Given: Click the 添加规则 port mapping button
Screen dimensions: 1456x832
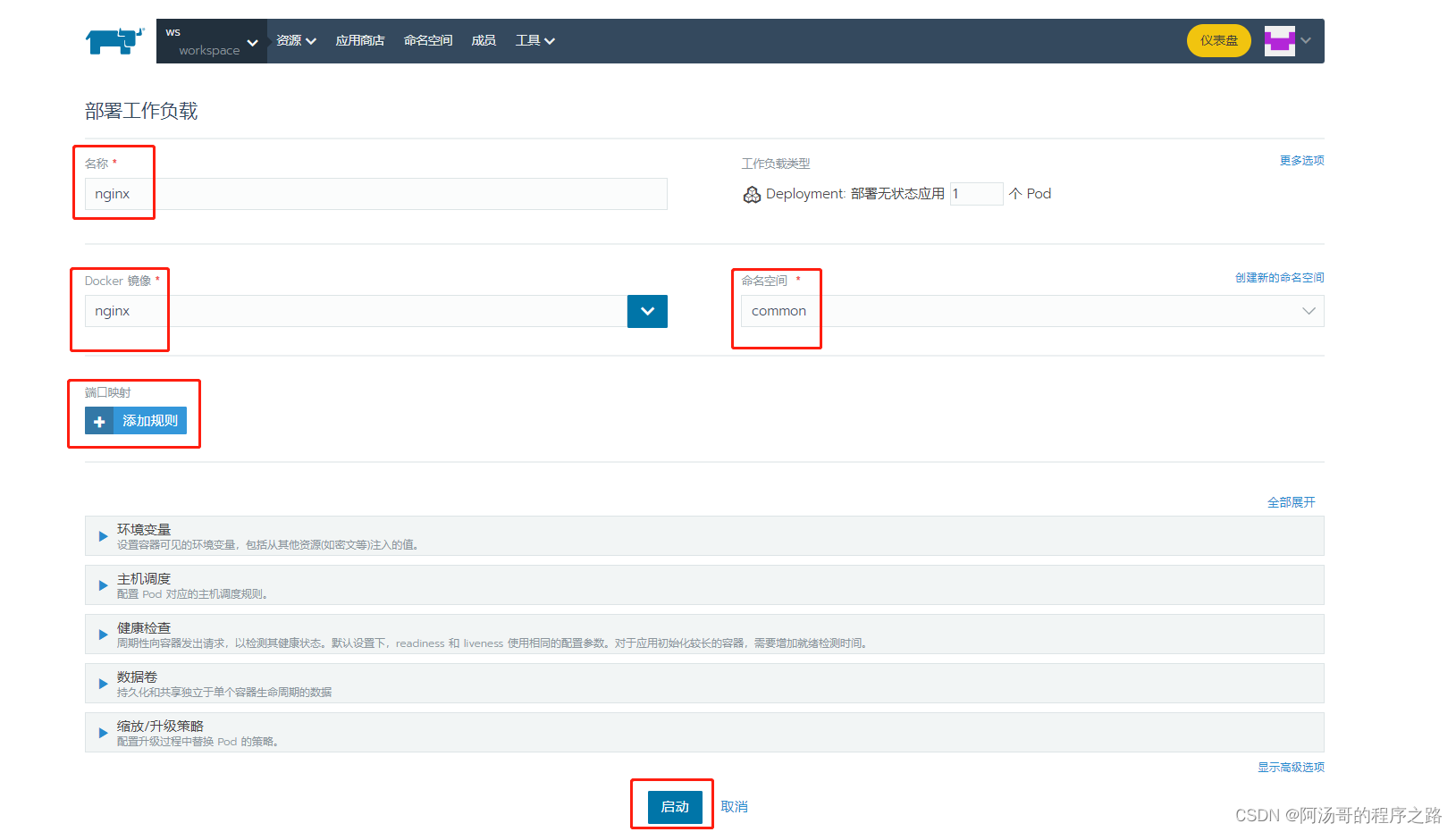Looking at the screenshot, I should pyautogui.click(x=136, y=421).
